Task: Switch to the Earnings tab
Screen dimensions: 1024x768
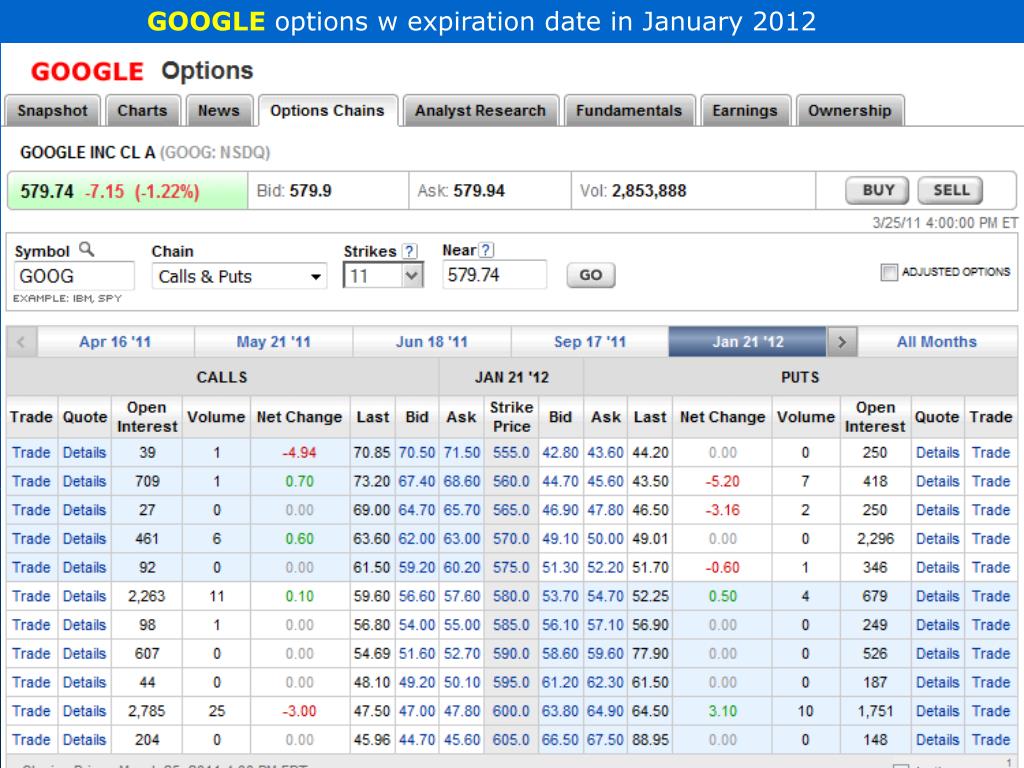Action: coord(745,110)
